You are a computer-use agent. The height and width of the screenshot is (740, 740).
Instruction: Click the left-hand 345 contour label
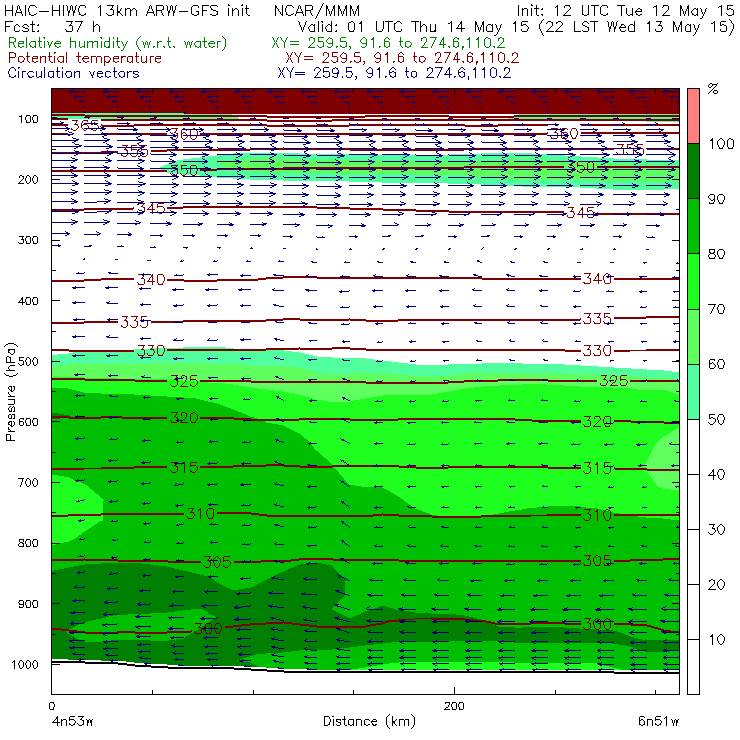click(151, 208)
